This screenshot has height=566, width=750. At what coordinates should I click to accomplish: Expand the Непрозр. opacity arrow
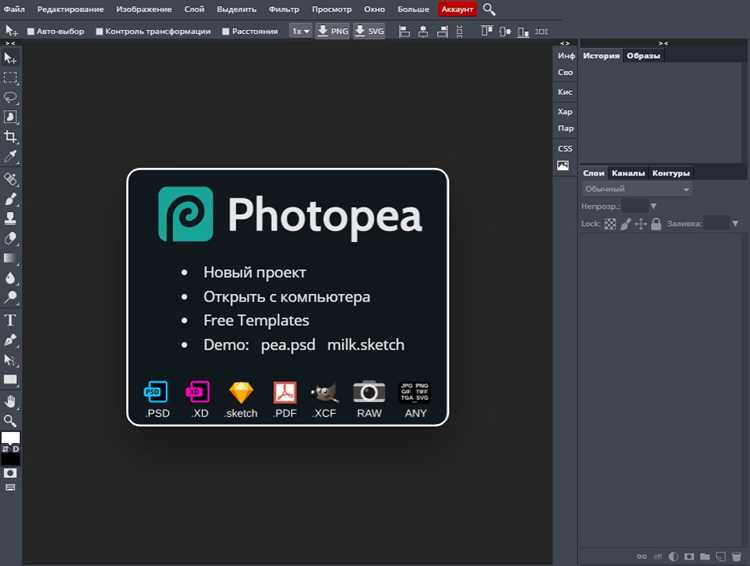653,206
